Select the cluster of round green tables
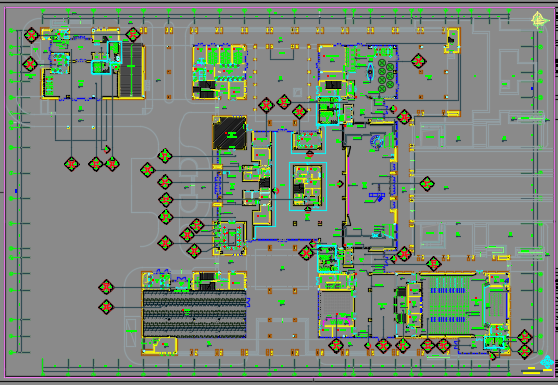 pos(386,76)
